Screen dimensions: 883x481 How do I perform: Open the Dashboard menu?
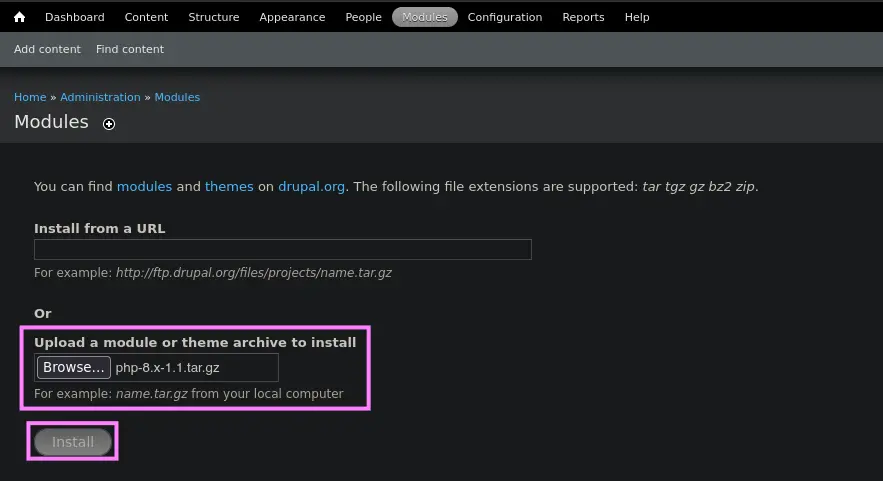[x=74, y=17]
